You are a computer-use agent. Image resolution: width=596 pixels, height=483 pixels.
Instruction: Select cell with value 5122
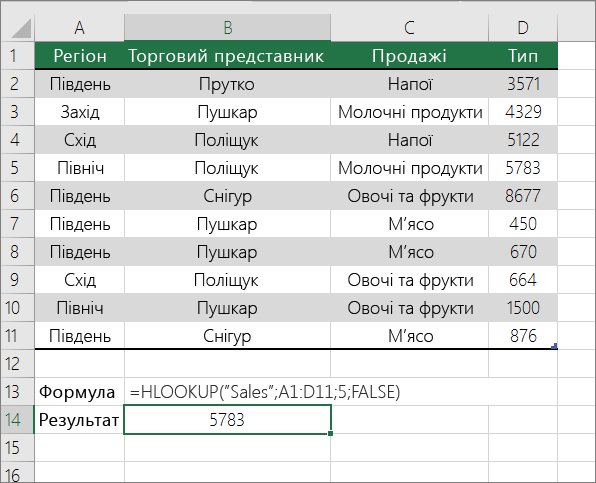tap(523, 140)
